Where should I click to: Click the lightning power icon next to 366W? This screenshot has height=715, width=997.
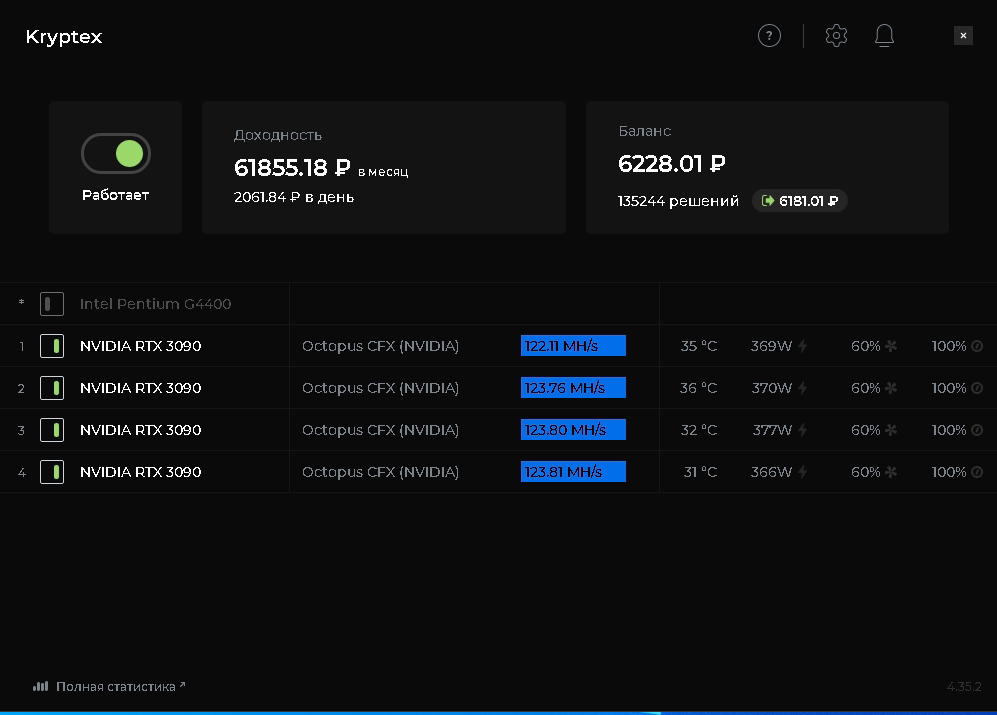pyautogui.click(x=803, y=472)
